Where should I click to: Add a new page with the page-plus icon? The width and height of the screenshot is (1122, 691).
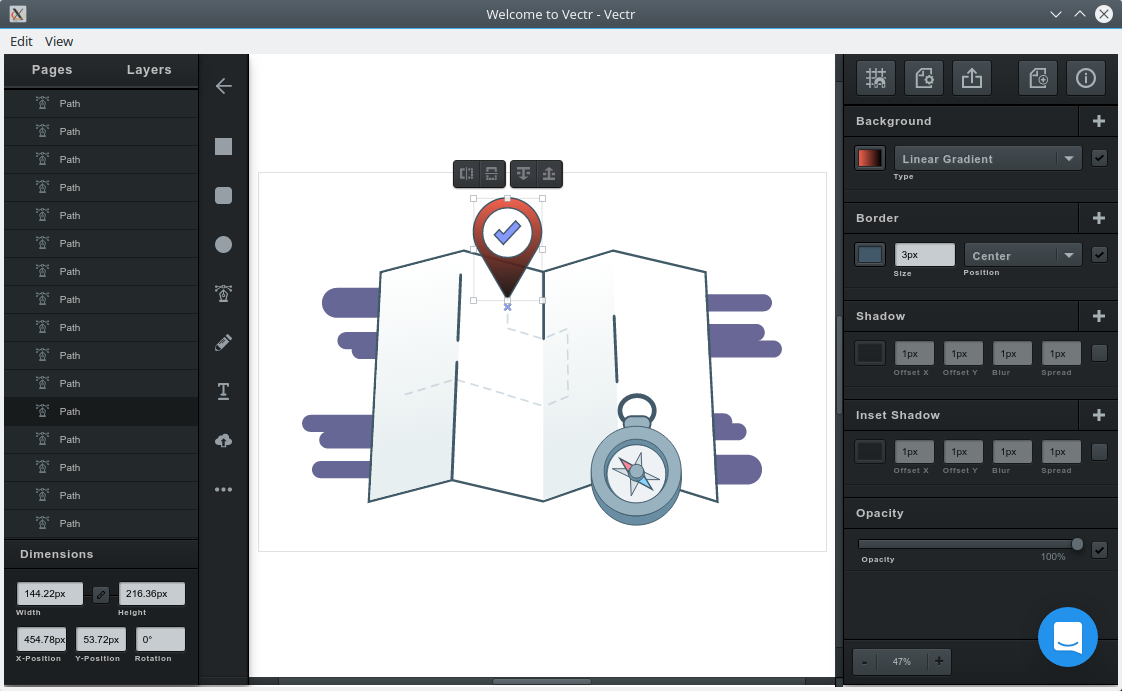pos(1038,78)
